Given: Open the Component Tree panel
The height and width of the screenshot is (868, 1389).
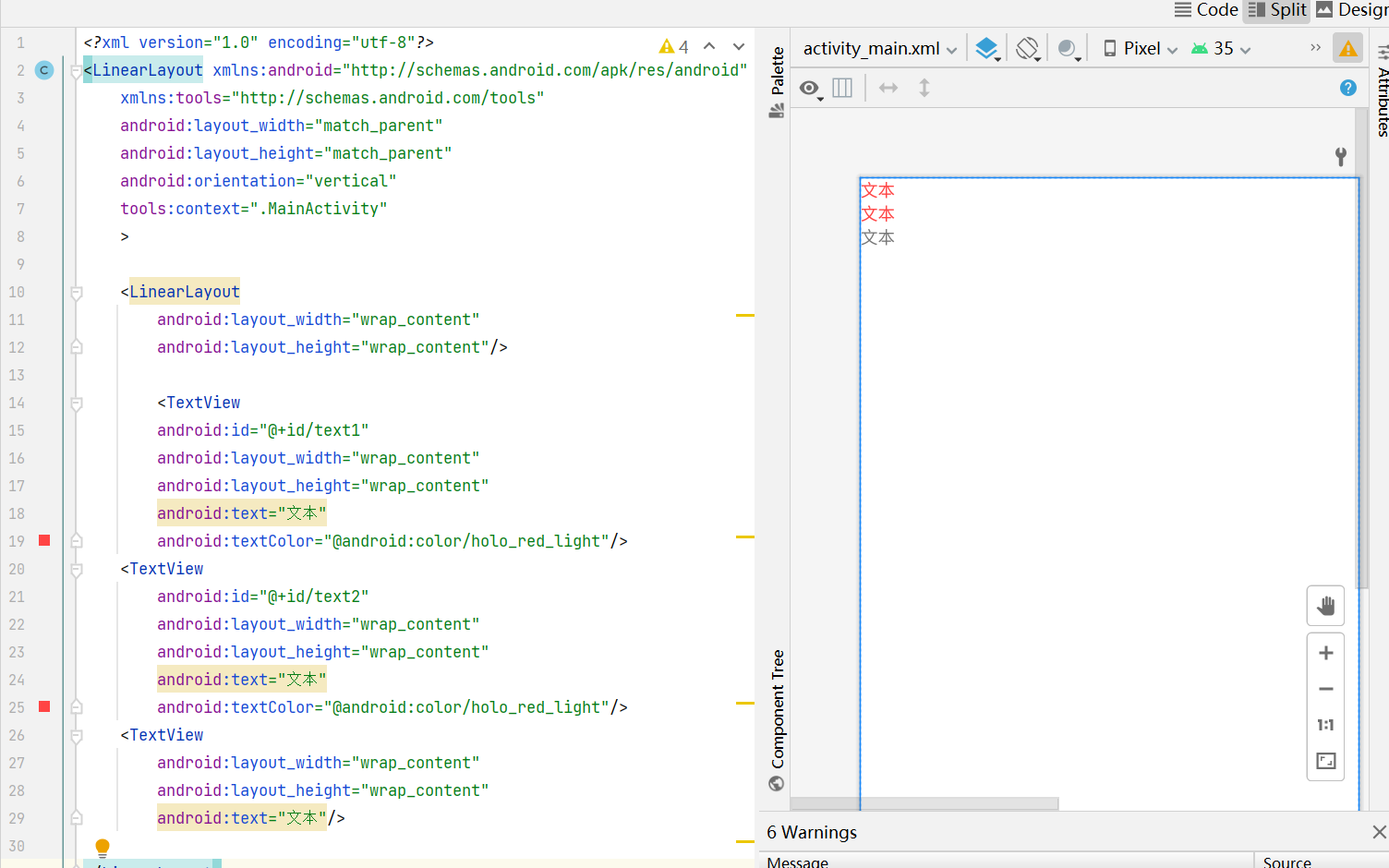Looking at the screenshot, I should pos(778,709).
